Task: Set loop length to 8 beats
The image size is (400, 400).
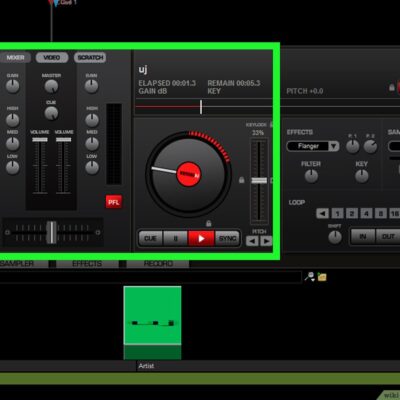Action: pos(381,213)
